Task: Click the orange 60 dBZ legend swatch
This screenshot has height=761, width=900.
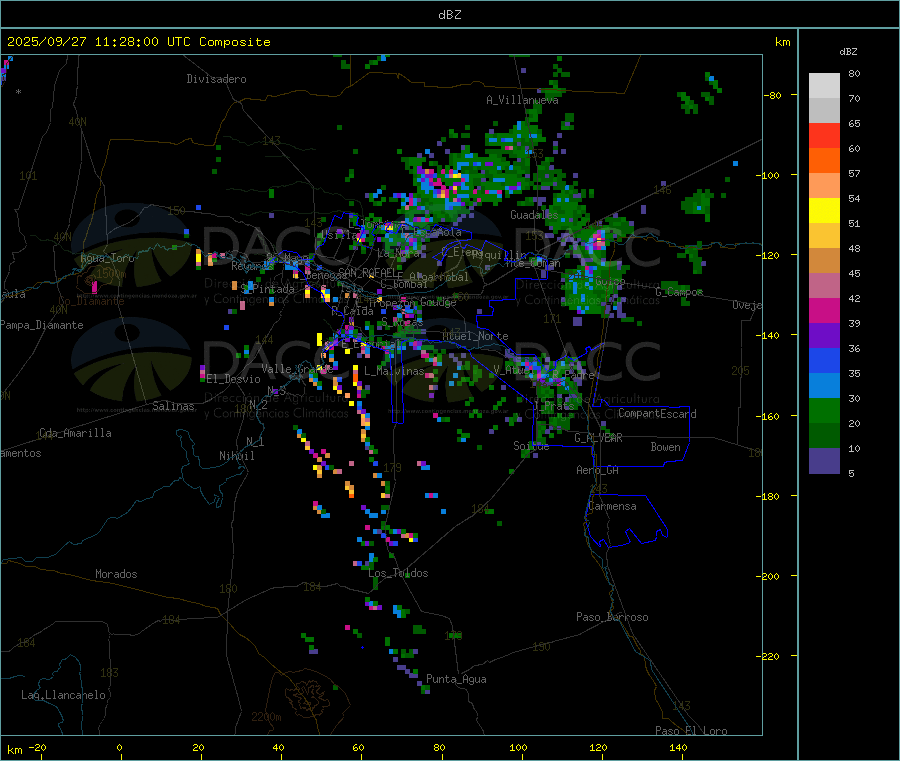Action: (x=824, y=161)
